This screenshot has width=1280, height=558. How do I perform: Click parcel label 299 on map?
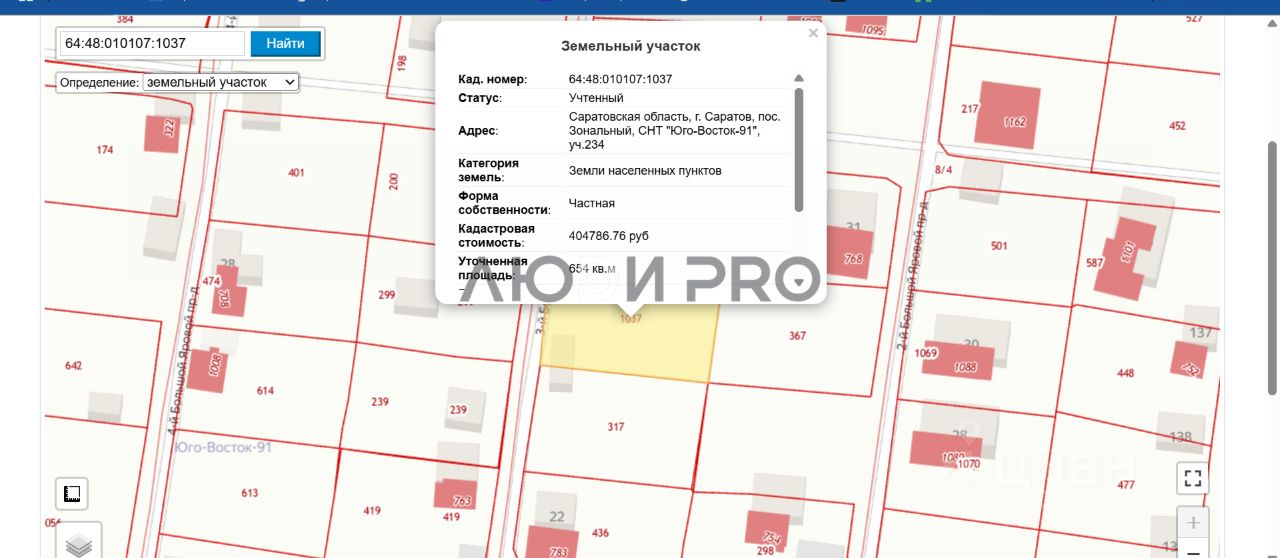pyautogui.click(x=387, y=295)
